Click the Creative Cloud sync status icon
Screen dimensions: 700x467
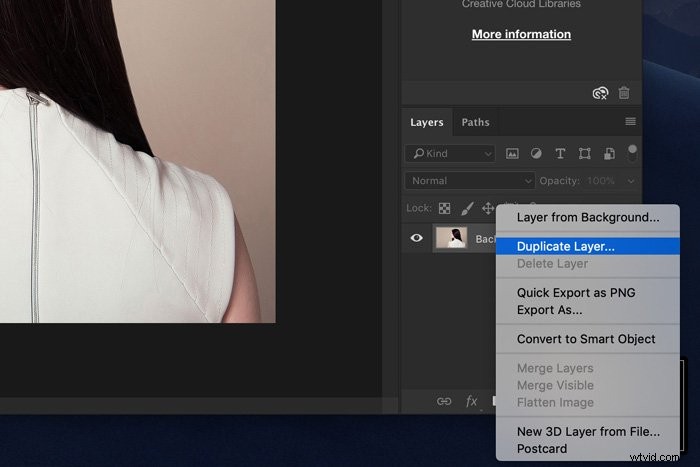click(x=600, y=93)
